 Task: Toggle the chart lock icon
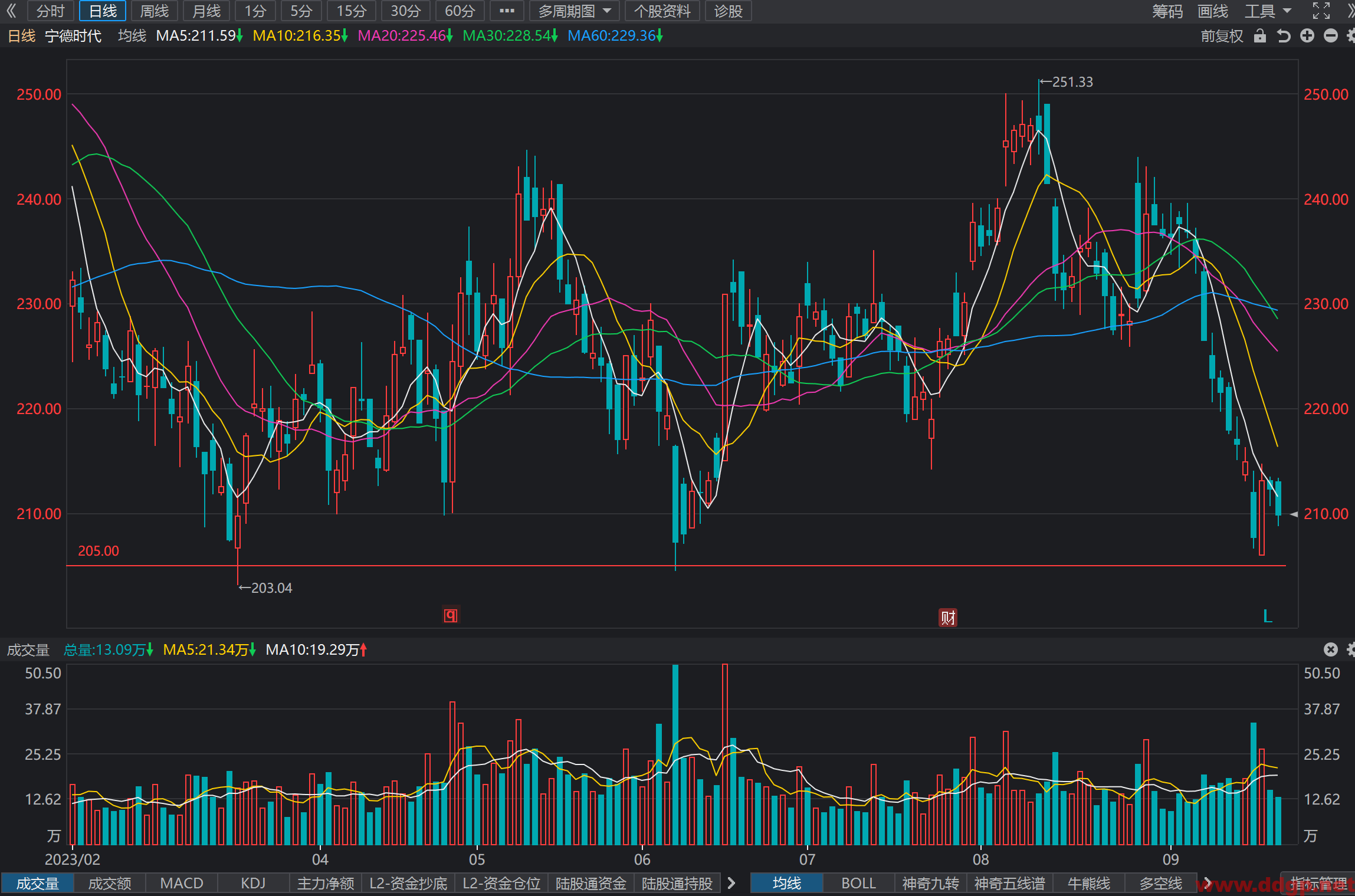[x=1259, y=36]
